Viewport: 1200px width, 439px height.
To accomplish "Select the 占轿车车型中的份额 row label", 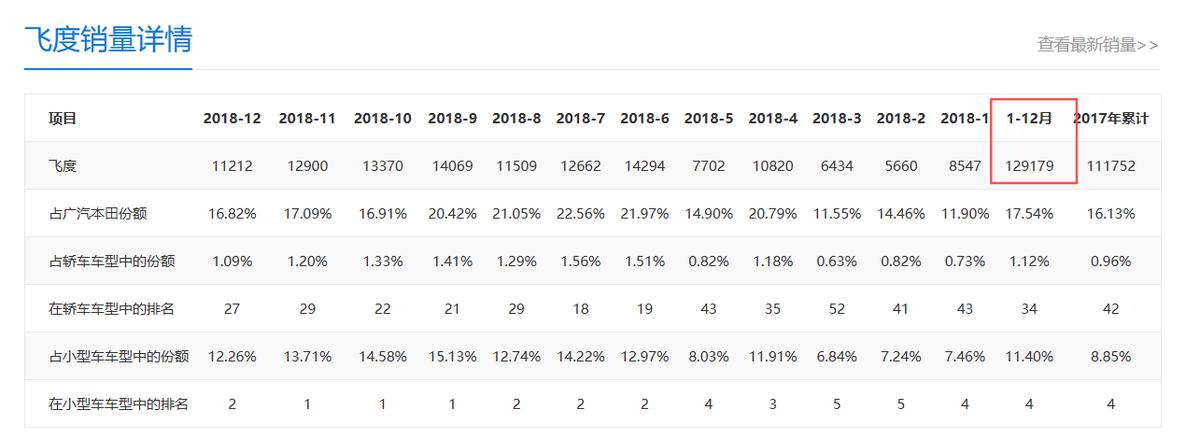I will pos(112,261).
